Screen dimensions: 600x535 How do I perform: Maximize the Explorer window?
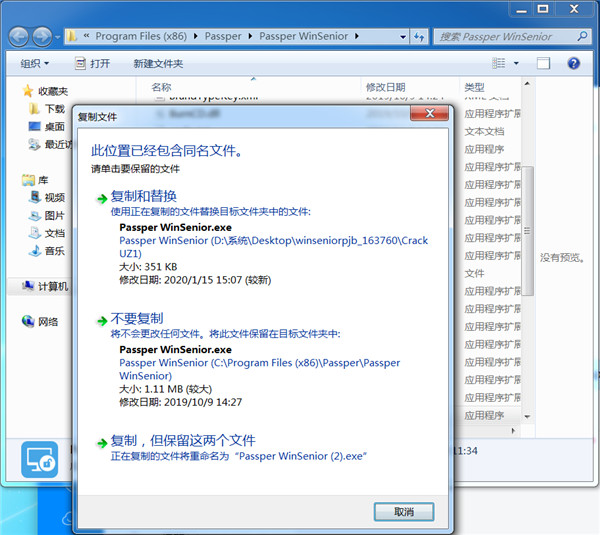[543, 9]
